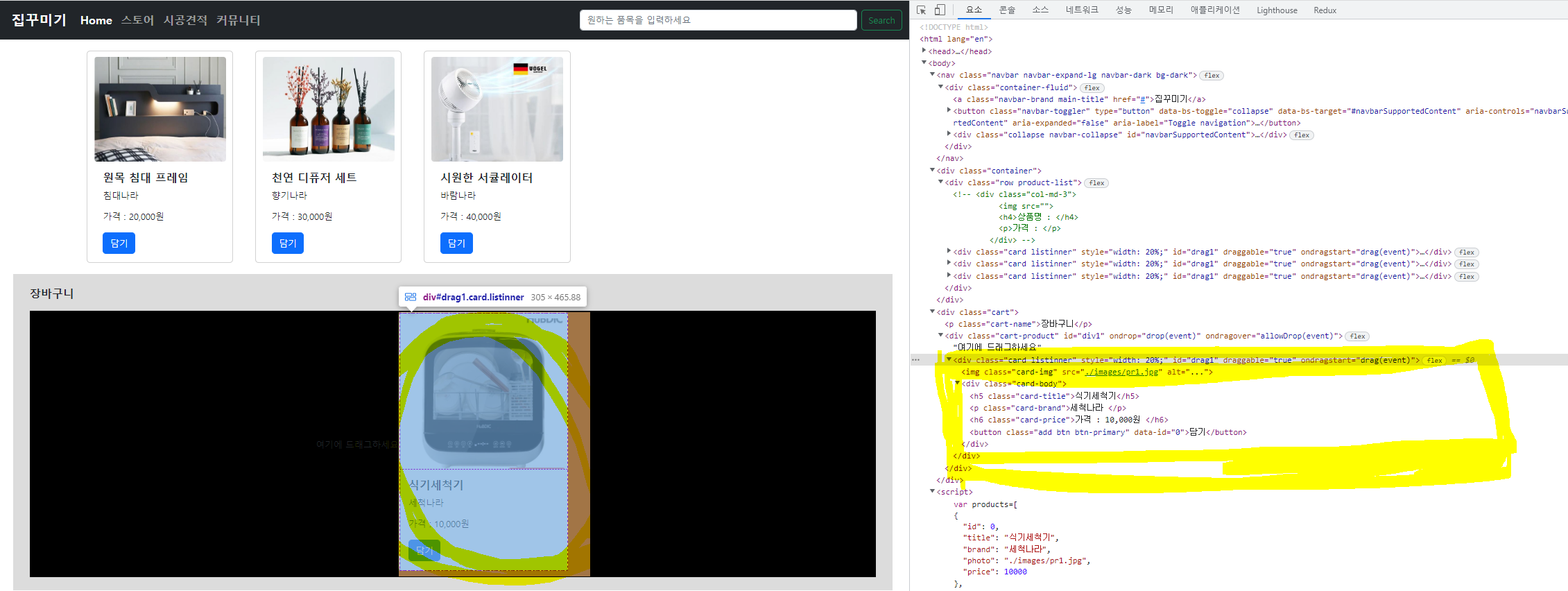1568x591 pixels.
Task: Switch to the 콘솔 DevTools tab
Action: point(1007,10)
